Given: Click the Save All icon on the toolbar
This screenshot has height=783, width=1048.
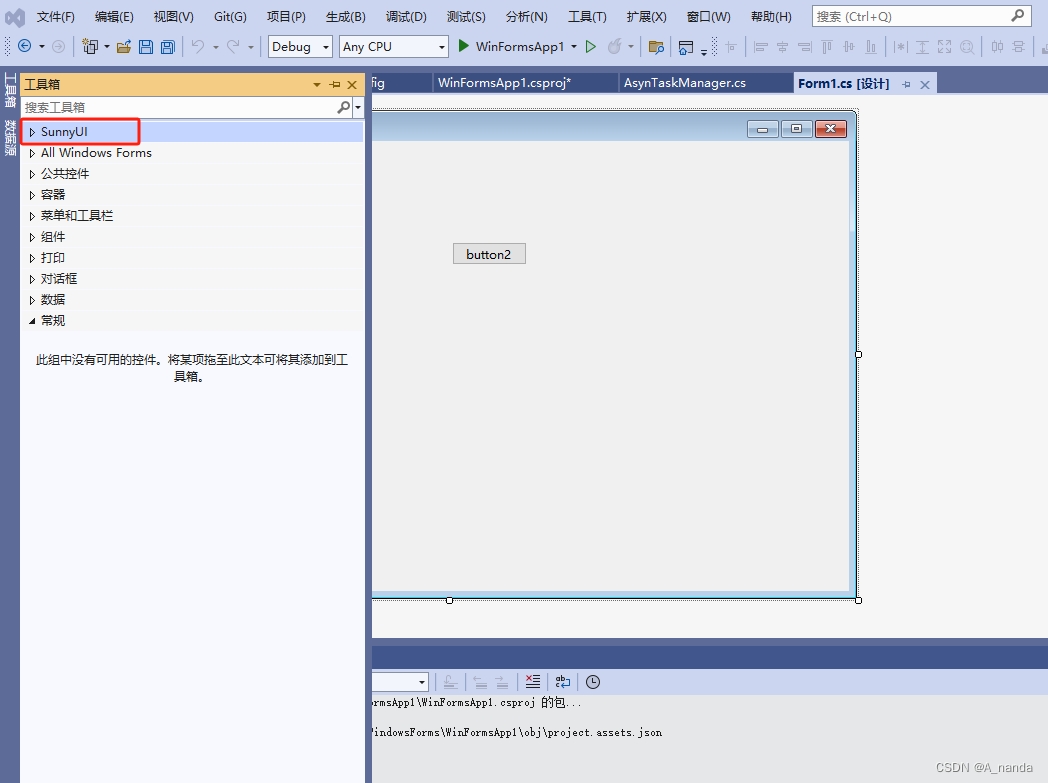Looking at the screenshot, I should tap(167, 46).
